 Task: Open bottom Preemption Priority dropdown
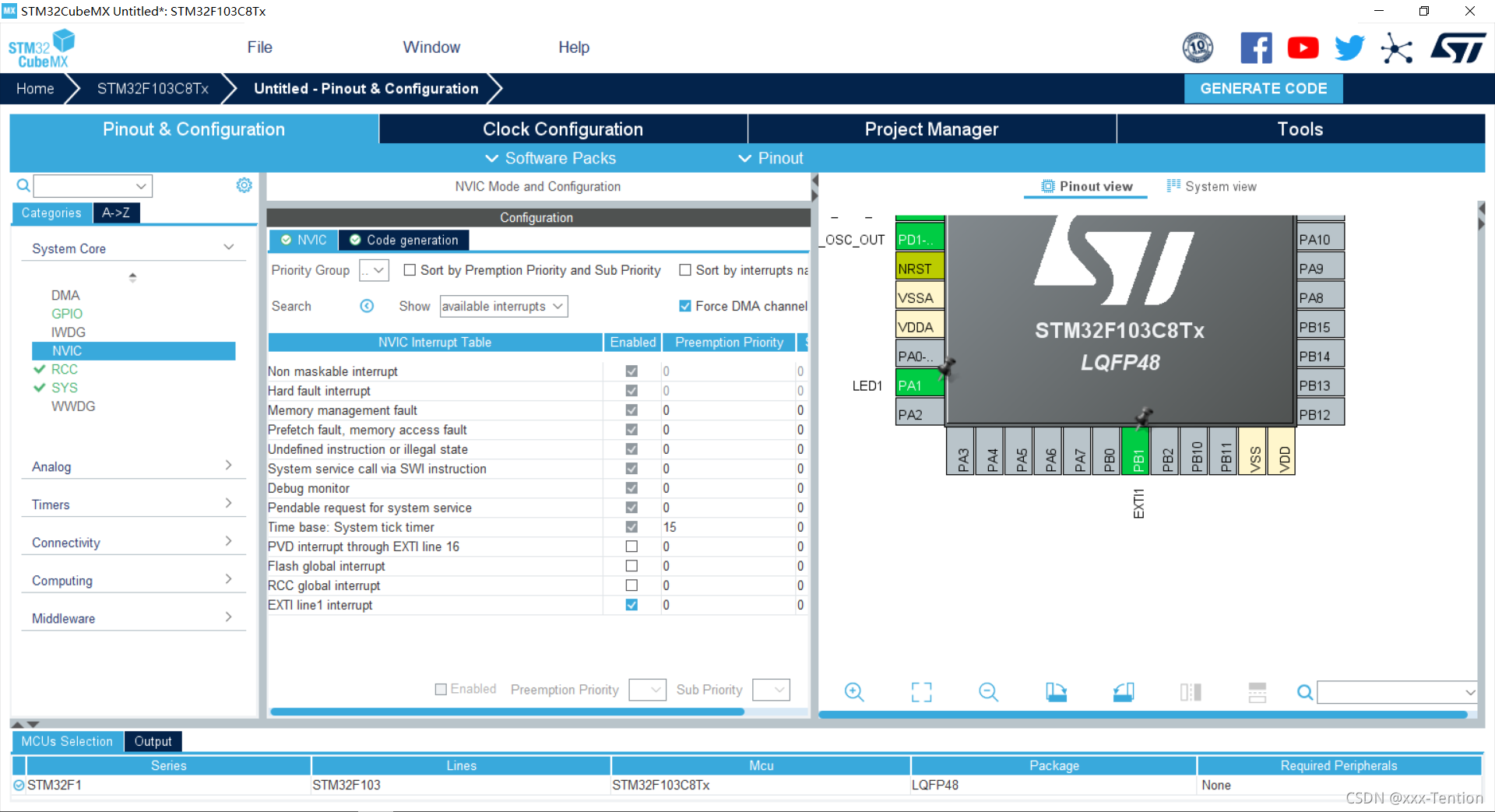coord(647,690)
